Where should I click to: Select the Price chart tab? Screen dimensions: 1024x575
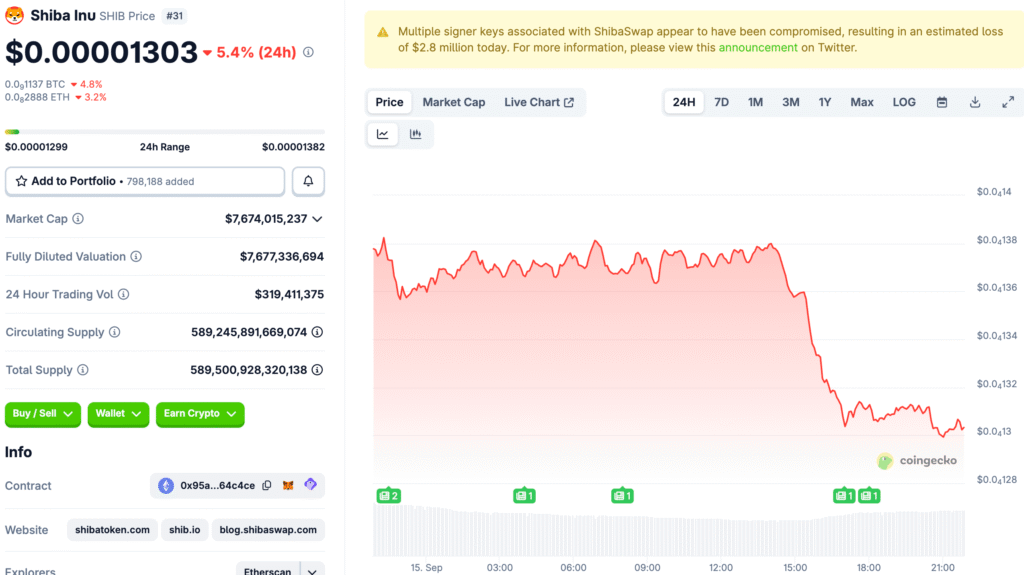pyautogui.click(x=389, y=103)
